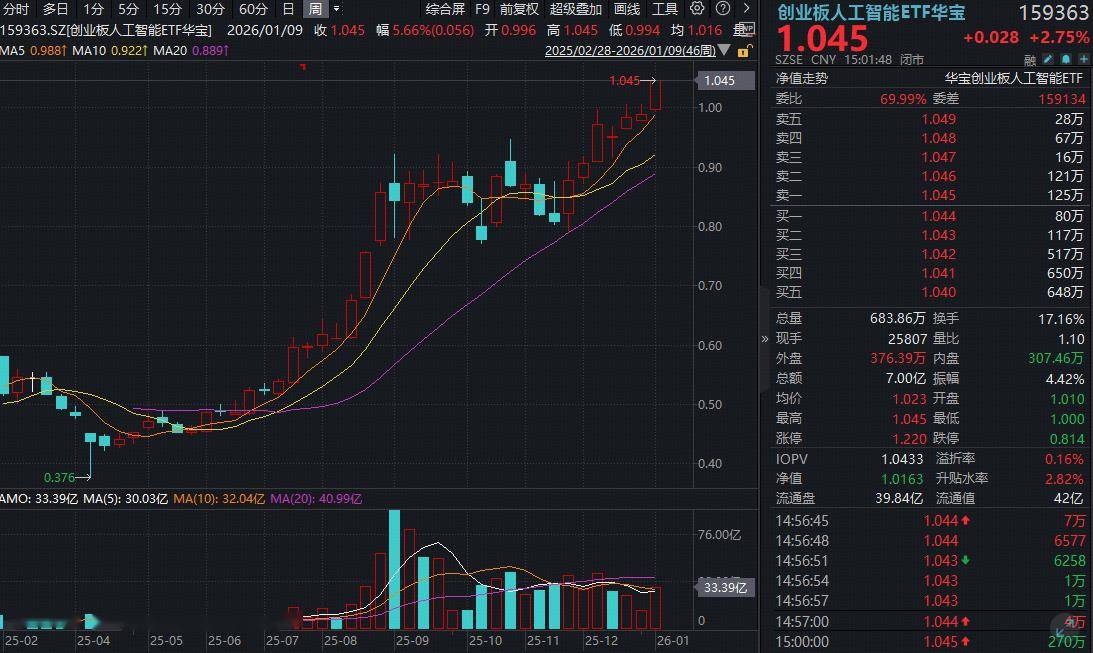Add stock to watchlist with plus icon
The height and width of the screenshot is (653, 1093).
(1082, 59)
